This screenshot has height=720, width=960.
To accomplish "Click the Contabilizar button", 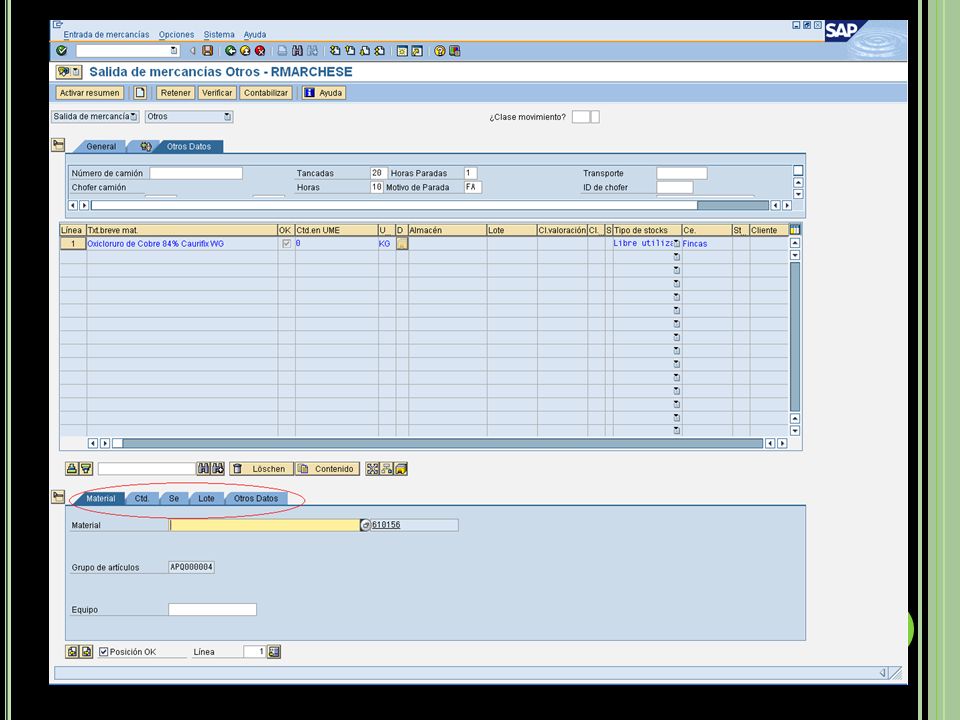I will [x=266, y=92].
